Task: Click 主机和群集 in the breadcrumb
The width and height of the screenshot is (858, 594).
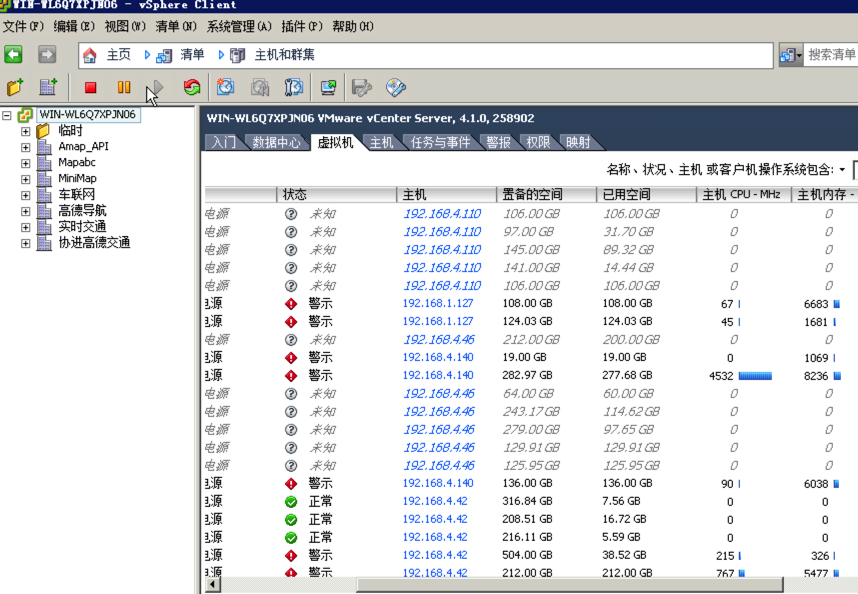Action: pos(285,55)
